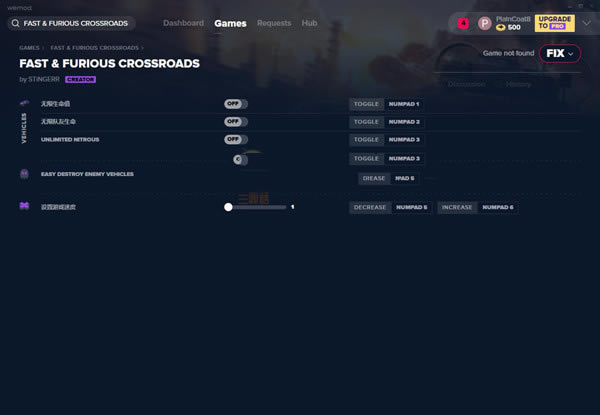
Task: Click the purple gamepad speed icon
Action: (24, 206)
